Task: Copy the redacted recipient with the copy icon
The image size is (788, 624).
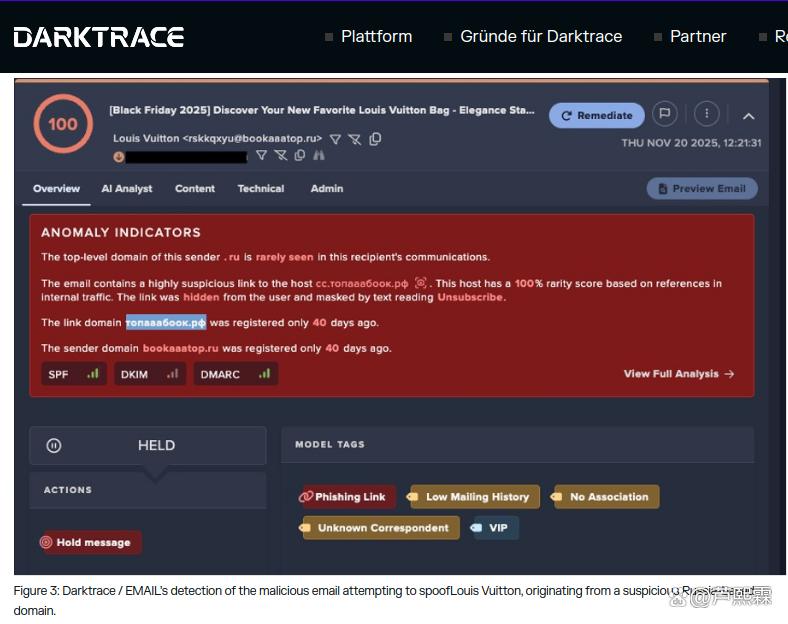Action: click(x=300, y=155)
